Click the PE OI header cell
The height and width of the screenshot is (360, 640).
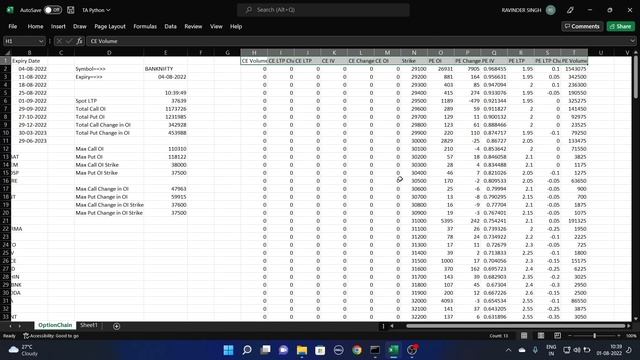(440, 61)
